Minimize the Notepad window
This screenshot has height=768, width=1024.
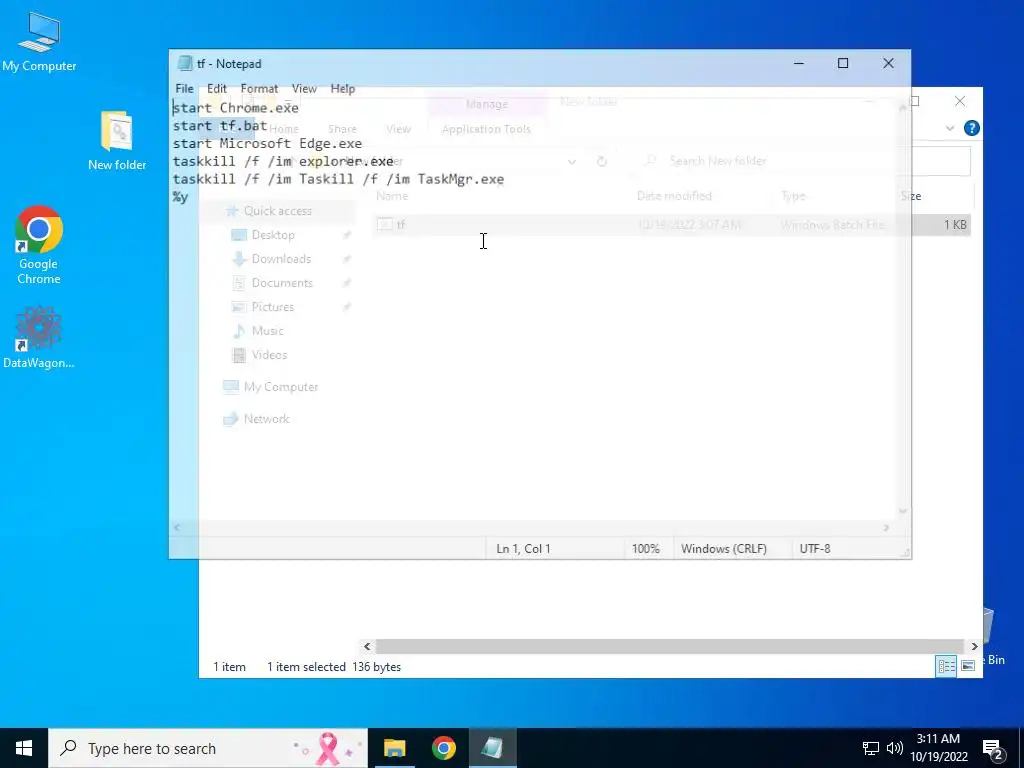tap(799, 63)
